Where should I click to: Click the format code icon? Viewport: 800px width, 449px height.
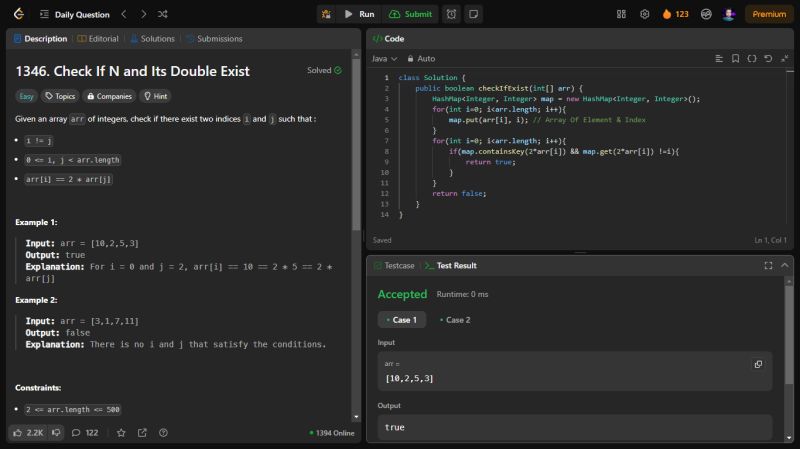(x=719, y=59)
